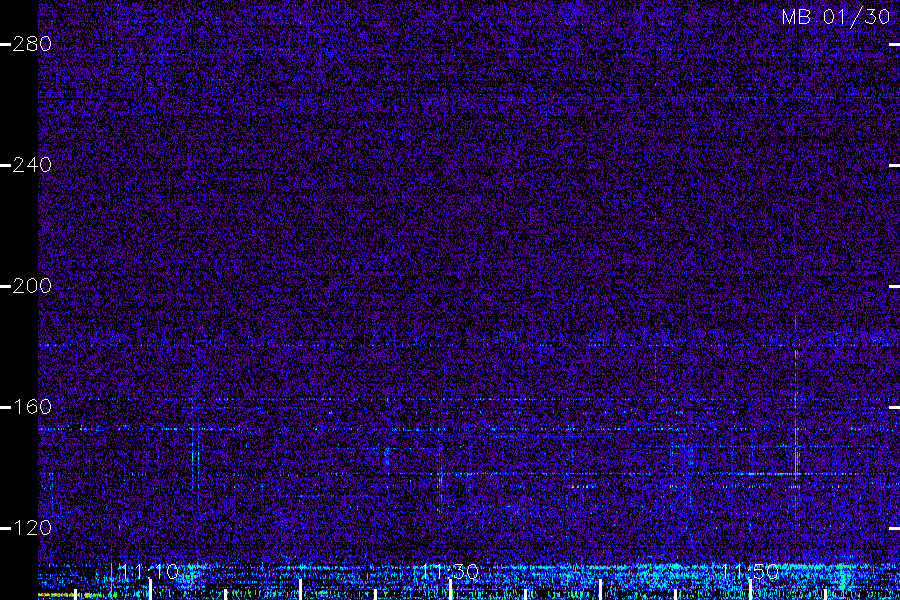Click the 240 frequency axis label
The width and height of the screenshot is (900, 600).
32,165
